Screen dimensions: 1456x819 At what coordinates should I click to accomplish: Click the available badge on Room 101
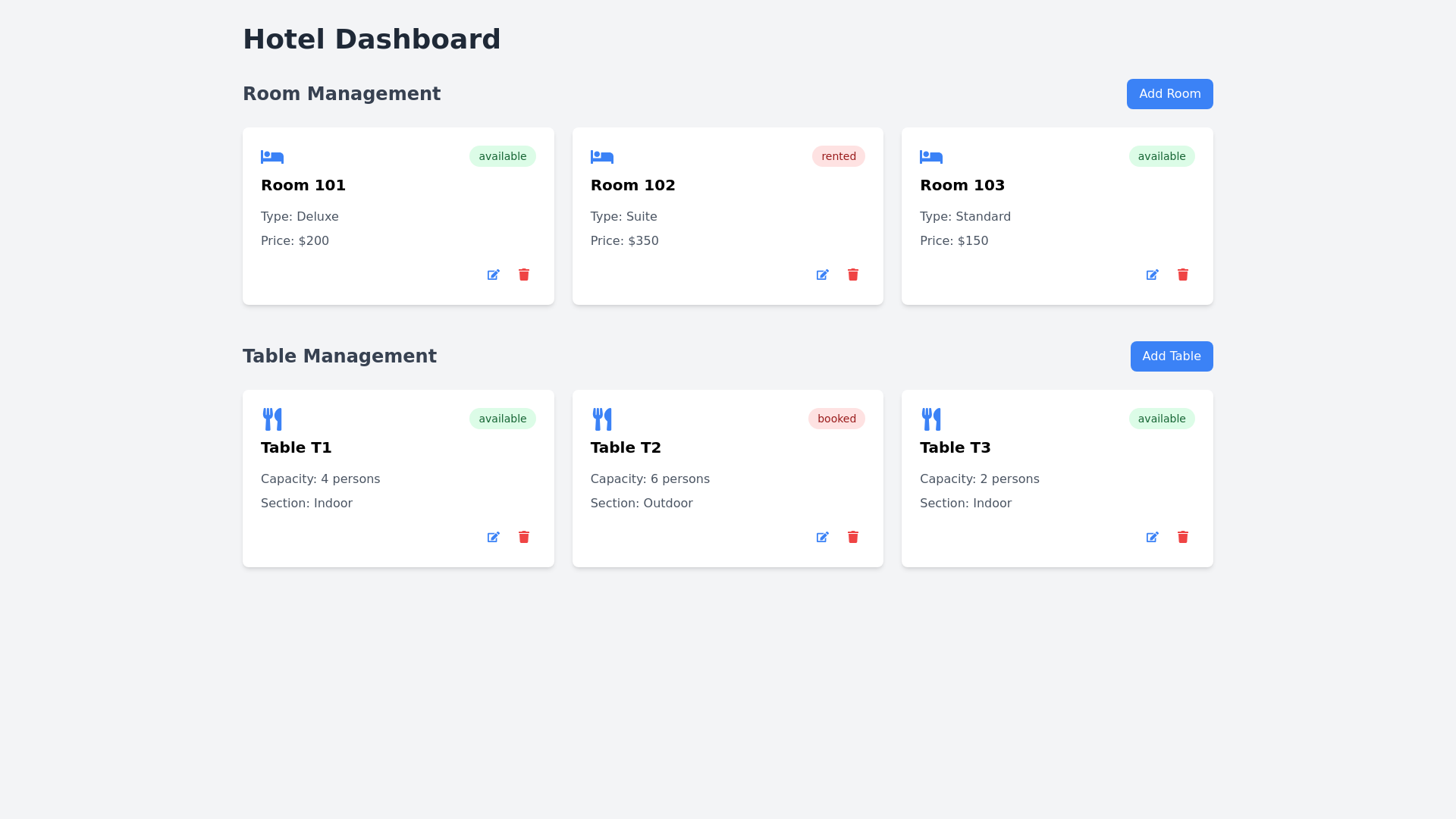[x=503, y=156]
